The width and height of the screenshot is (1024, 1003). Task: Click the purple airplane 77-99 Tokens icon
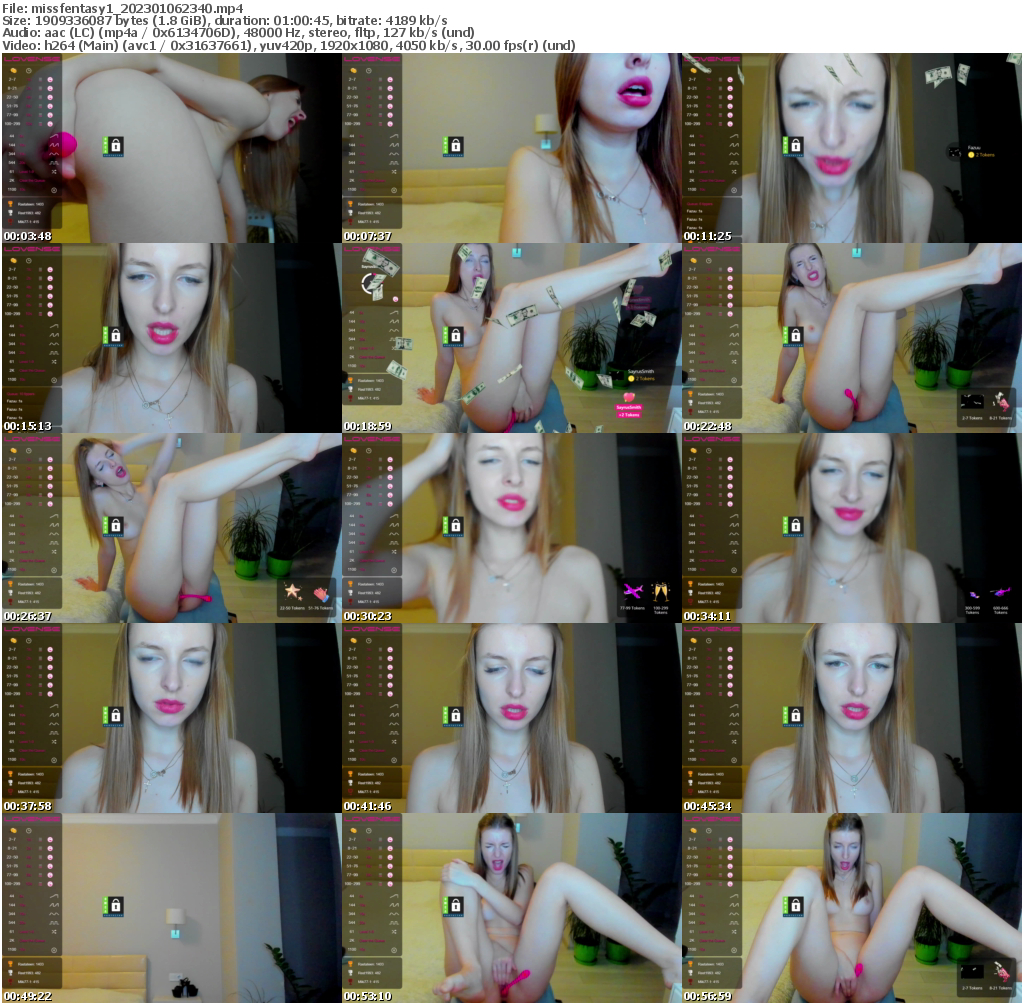[x=634, y=591]
